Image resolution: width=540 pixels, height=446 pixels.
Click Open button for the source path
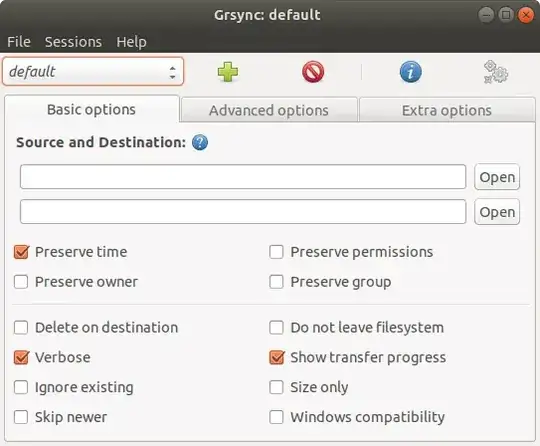497,177
